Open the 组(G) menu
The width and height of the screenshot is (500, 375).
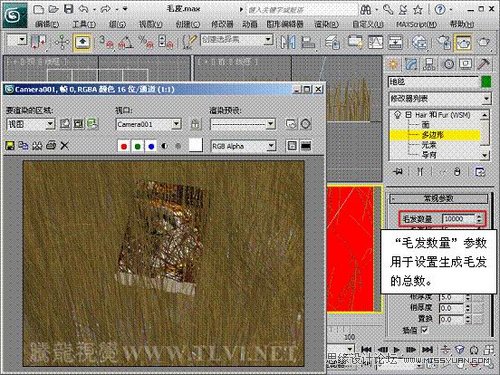117,24
